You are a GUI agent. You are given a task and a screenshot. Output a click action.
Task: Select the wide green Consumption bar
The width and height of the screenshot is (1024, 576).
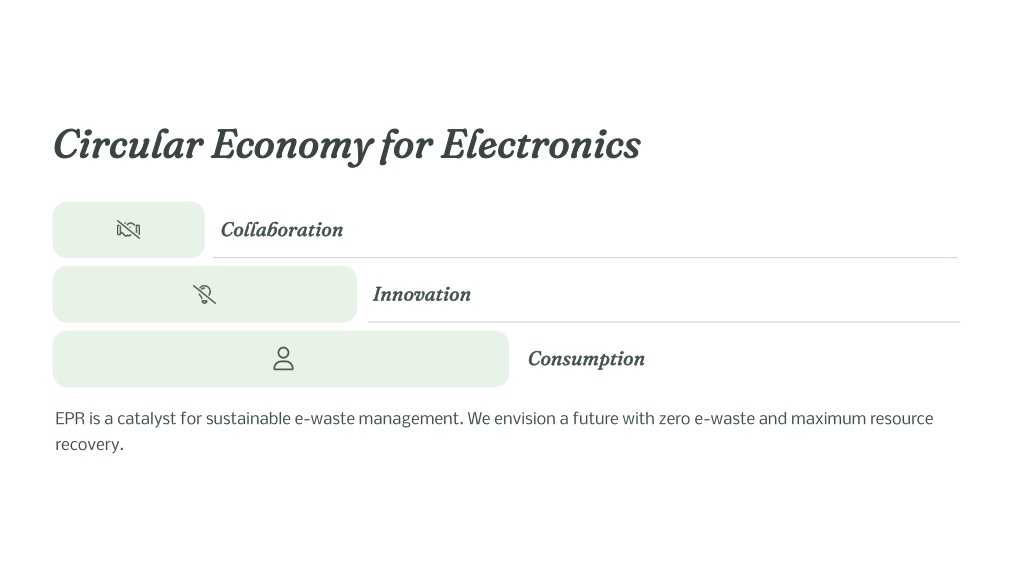(x=281, y=359)
